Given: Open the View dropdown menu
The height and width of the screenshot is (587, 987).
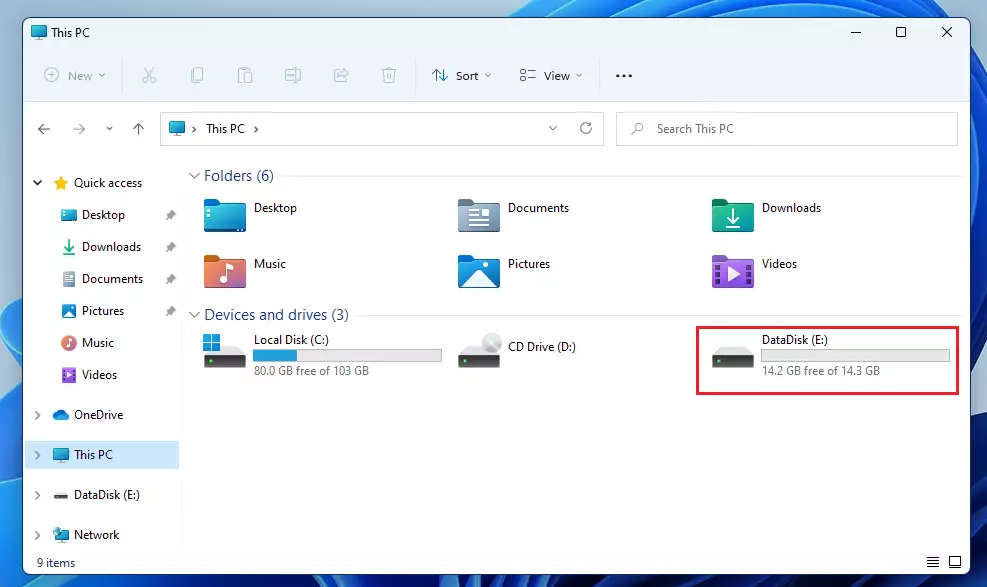Looking at the screenshot, I should [x=551, y=75].
